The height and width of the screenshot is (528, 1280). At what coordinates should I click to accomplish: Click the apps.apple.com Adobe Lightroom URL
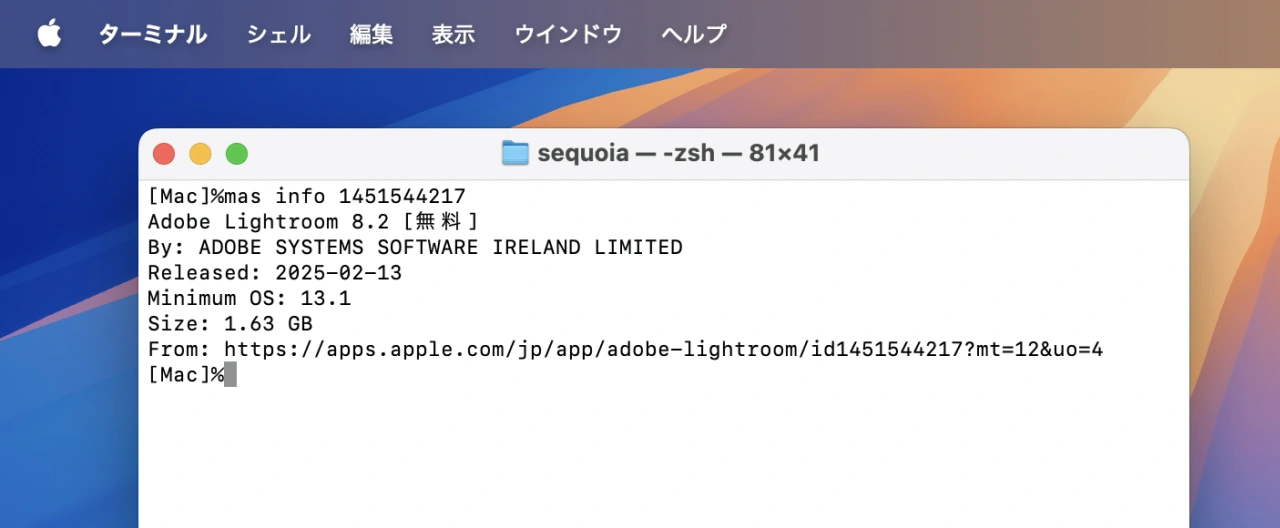tap(662, 349)
